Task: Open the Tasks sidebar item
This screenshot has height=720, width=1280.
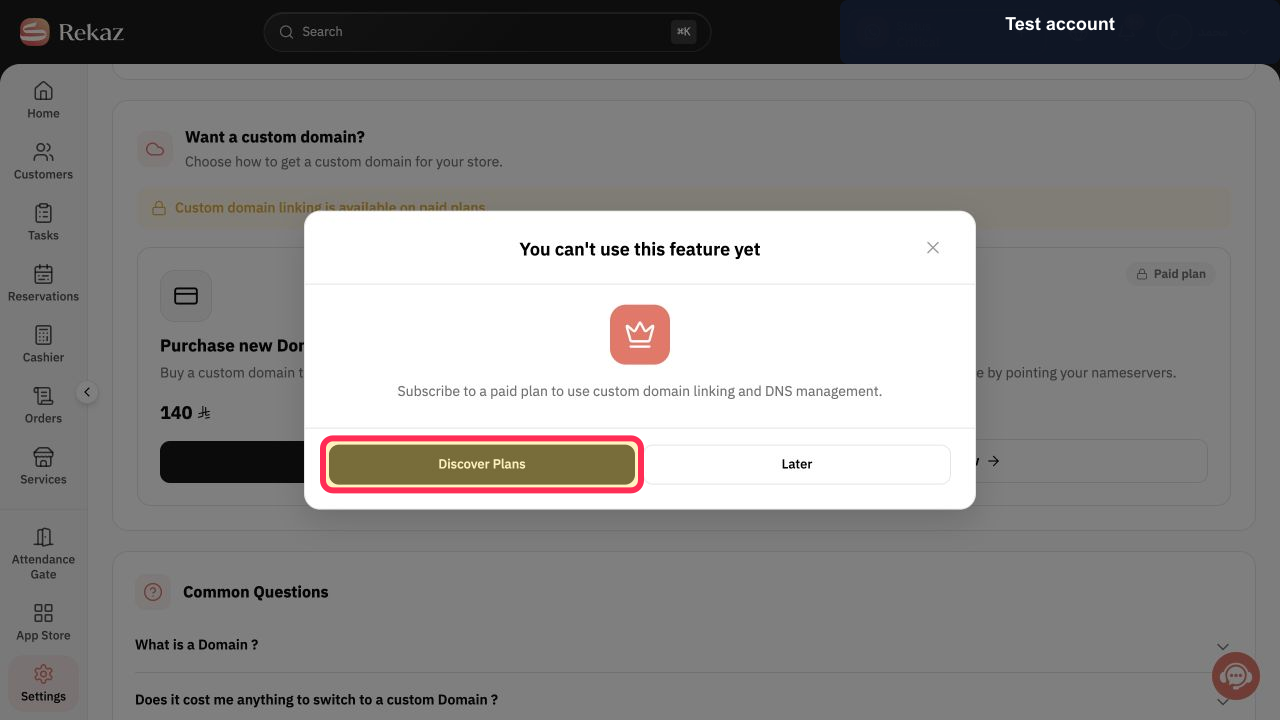Action: point(43,222)
